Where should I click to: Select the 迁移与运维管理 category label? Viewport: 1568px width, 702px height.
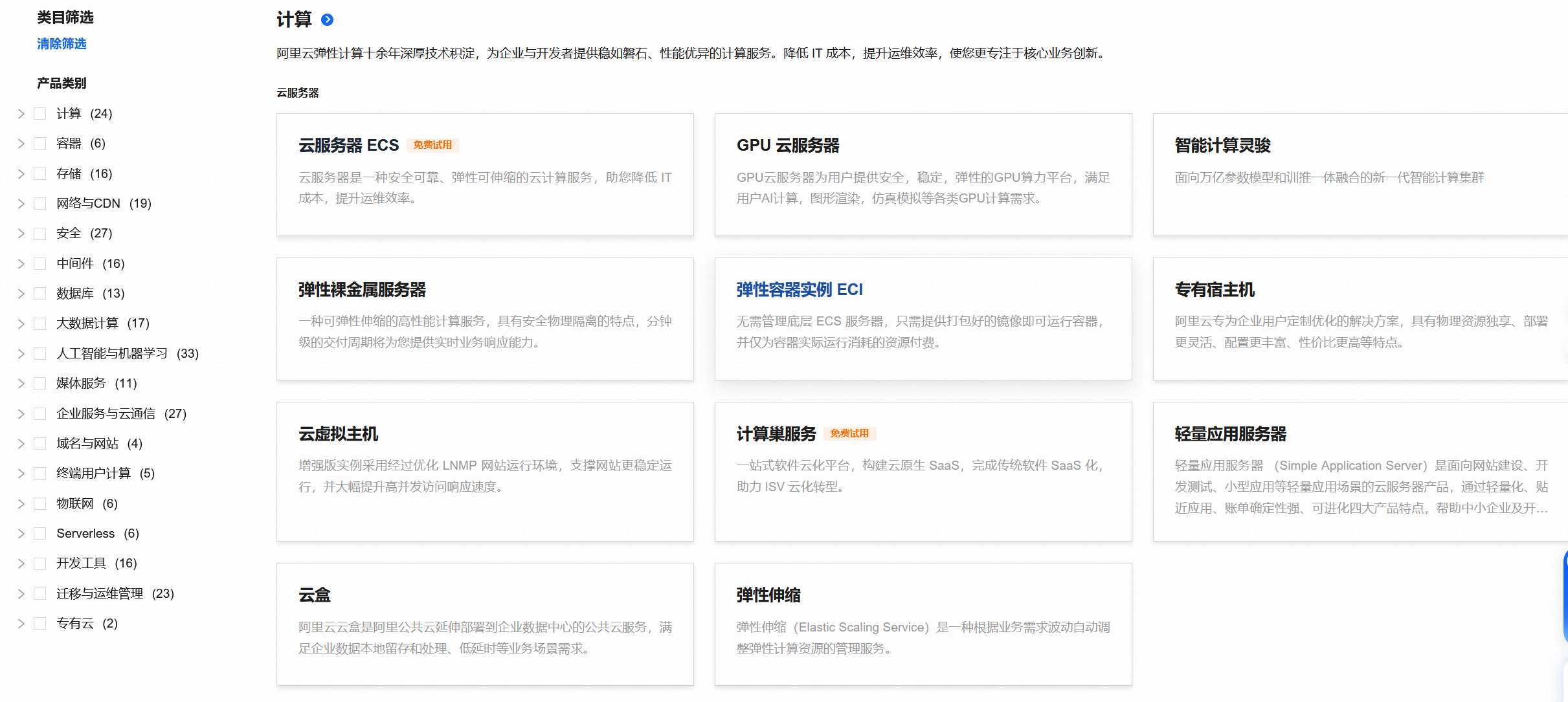coord(100,594)
